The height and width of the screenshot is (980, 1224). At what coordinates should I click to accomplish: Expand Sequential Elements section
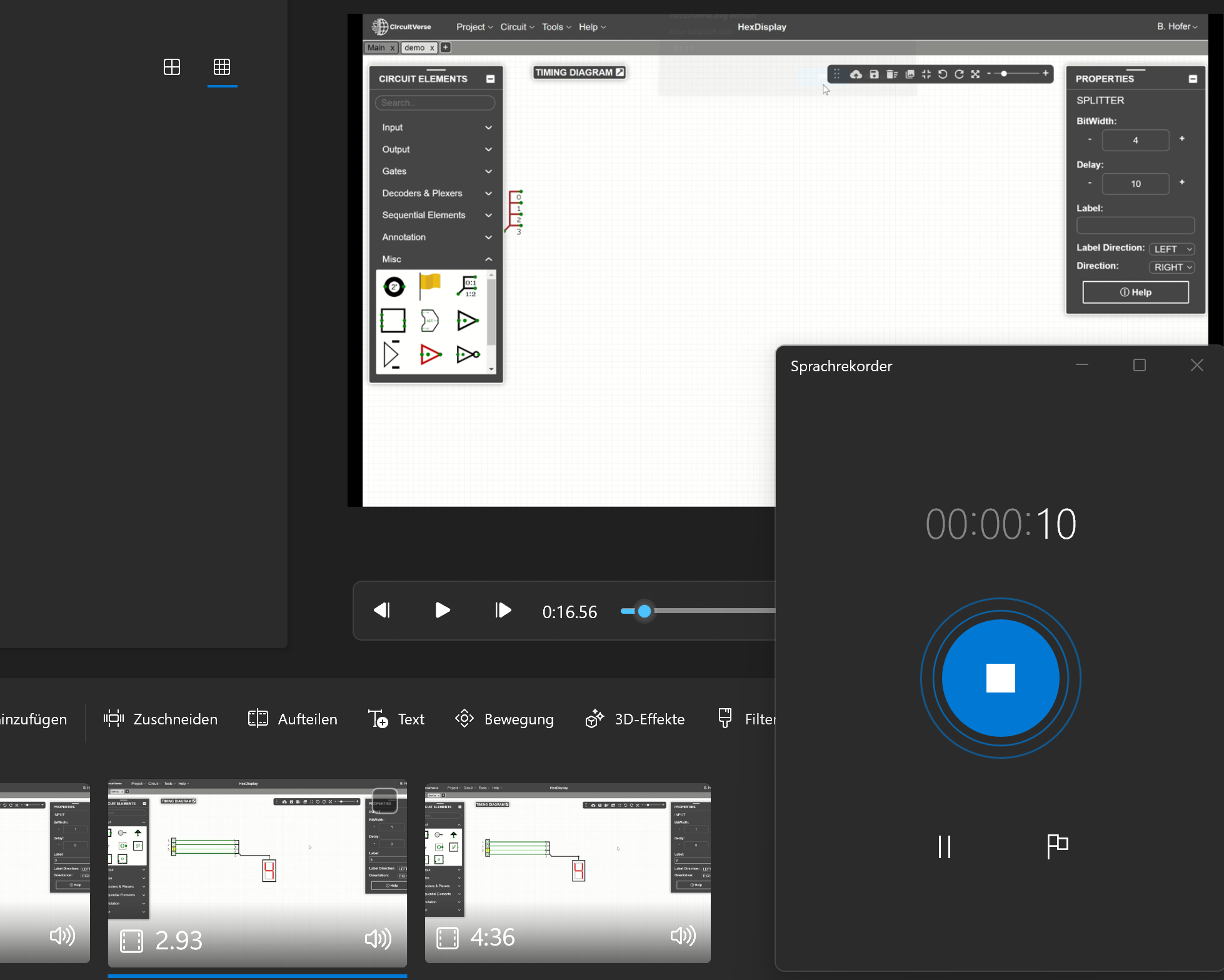pos(436,215)
